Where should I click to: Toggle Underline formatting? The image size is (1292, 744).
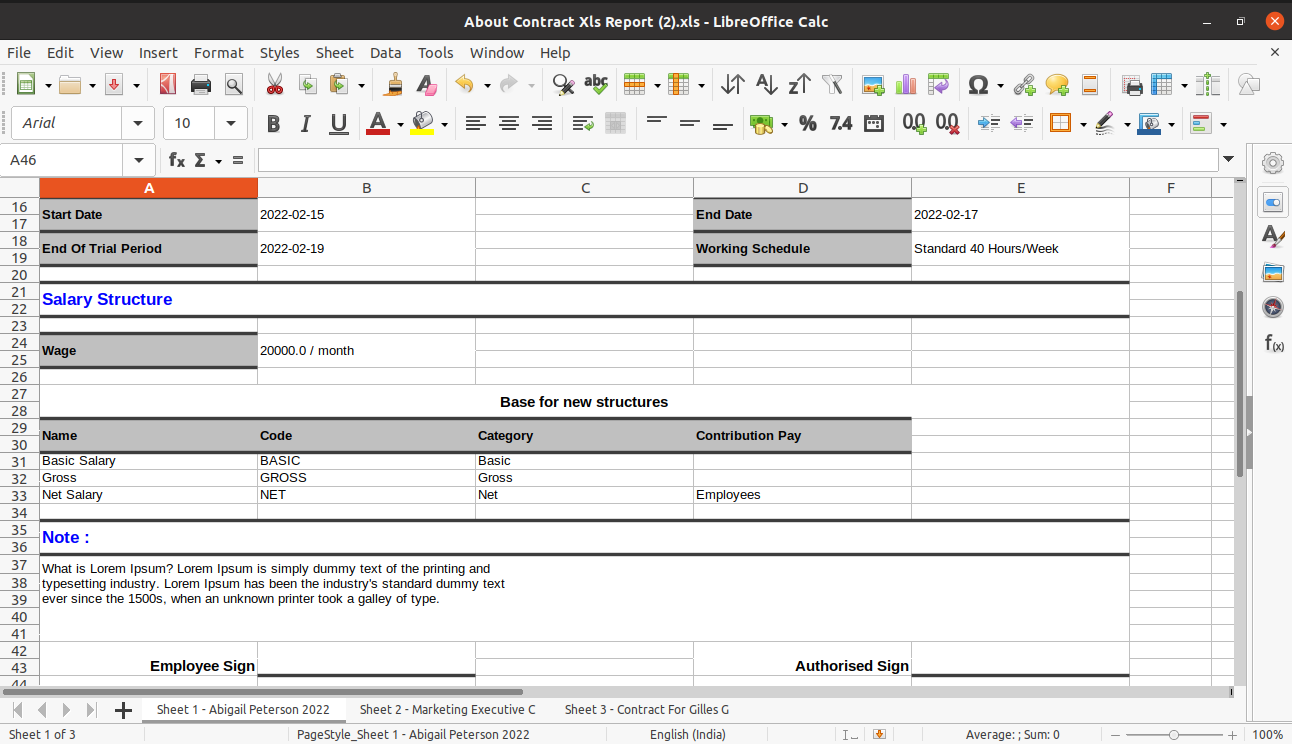(339, 123)
